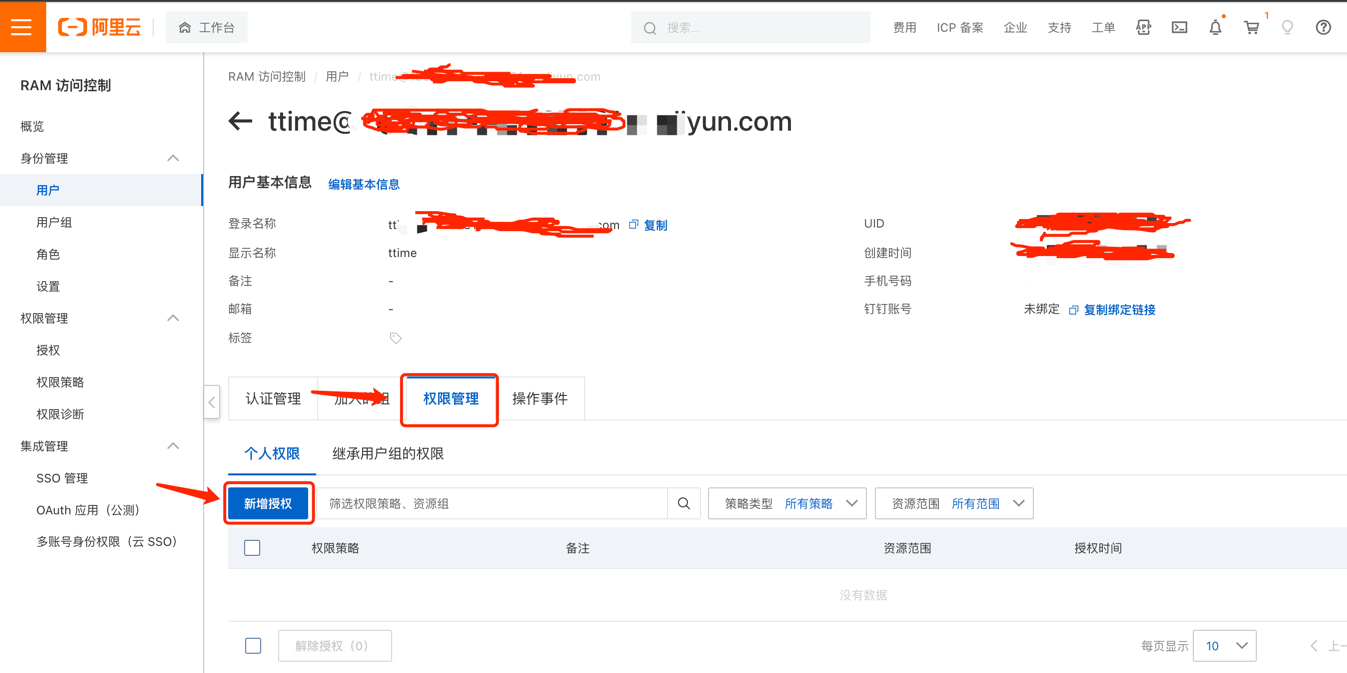Click RAM 访问控制 in the breadcrumb
The image size is (1347, 673).
pos(267,77)
